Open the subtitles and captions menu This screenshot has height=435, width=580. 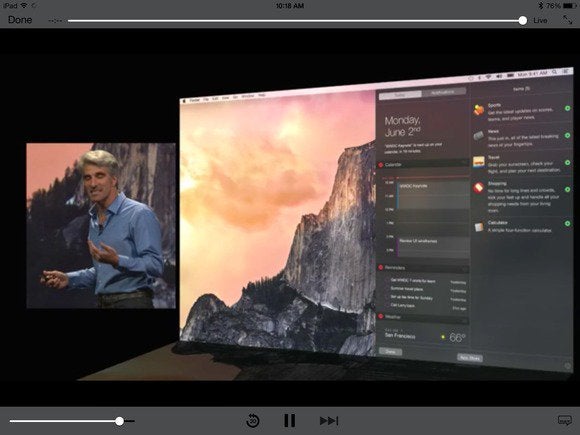pos(564,420)
